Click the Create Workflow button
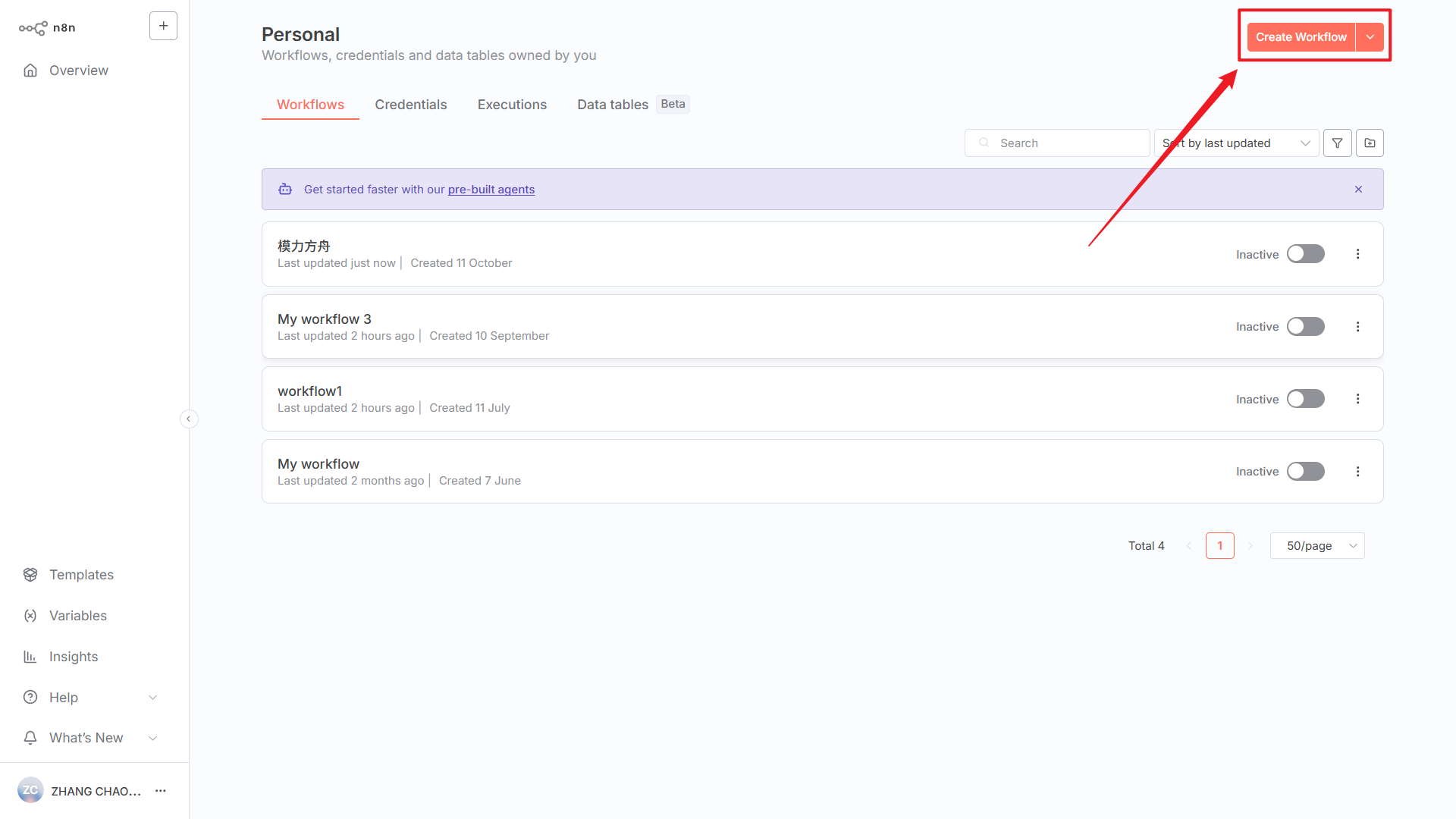The width and height of the screenshot is (1456, 819). click(x=1301, y=36)
